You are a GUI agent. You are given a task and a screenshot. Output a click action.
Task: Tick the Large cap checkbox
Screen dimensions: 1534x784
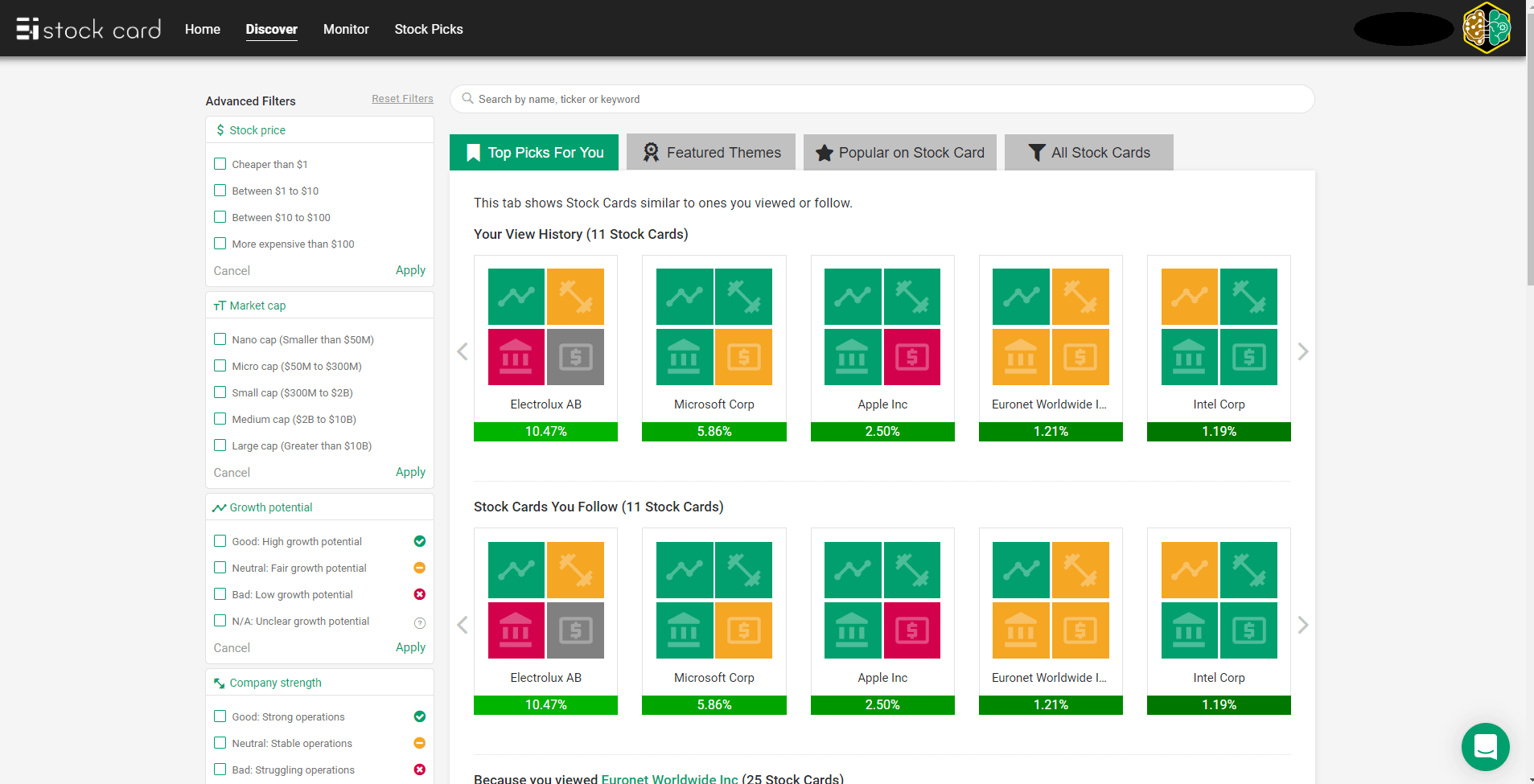(x=220, y=445)
